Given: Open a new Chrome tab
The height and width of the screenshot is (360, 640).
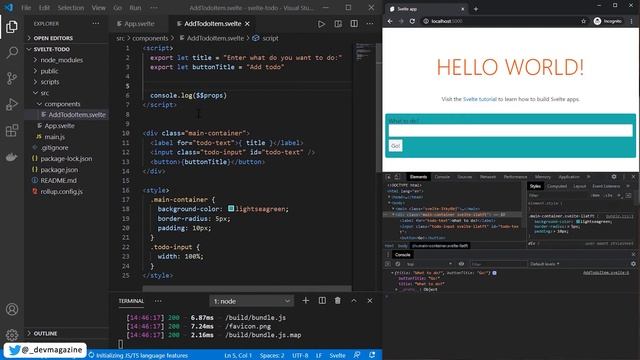Looking at the screenshot, I should click(x=476, y=9).
